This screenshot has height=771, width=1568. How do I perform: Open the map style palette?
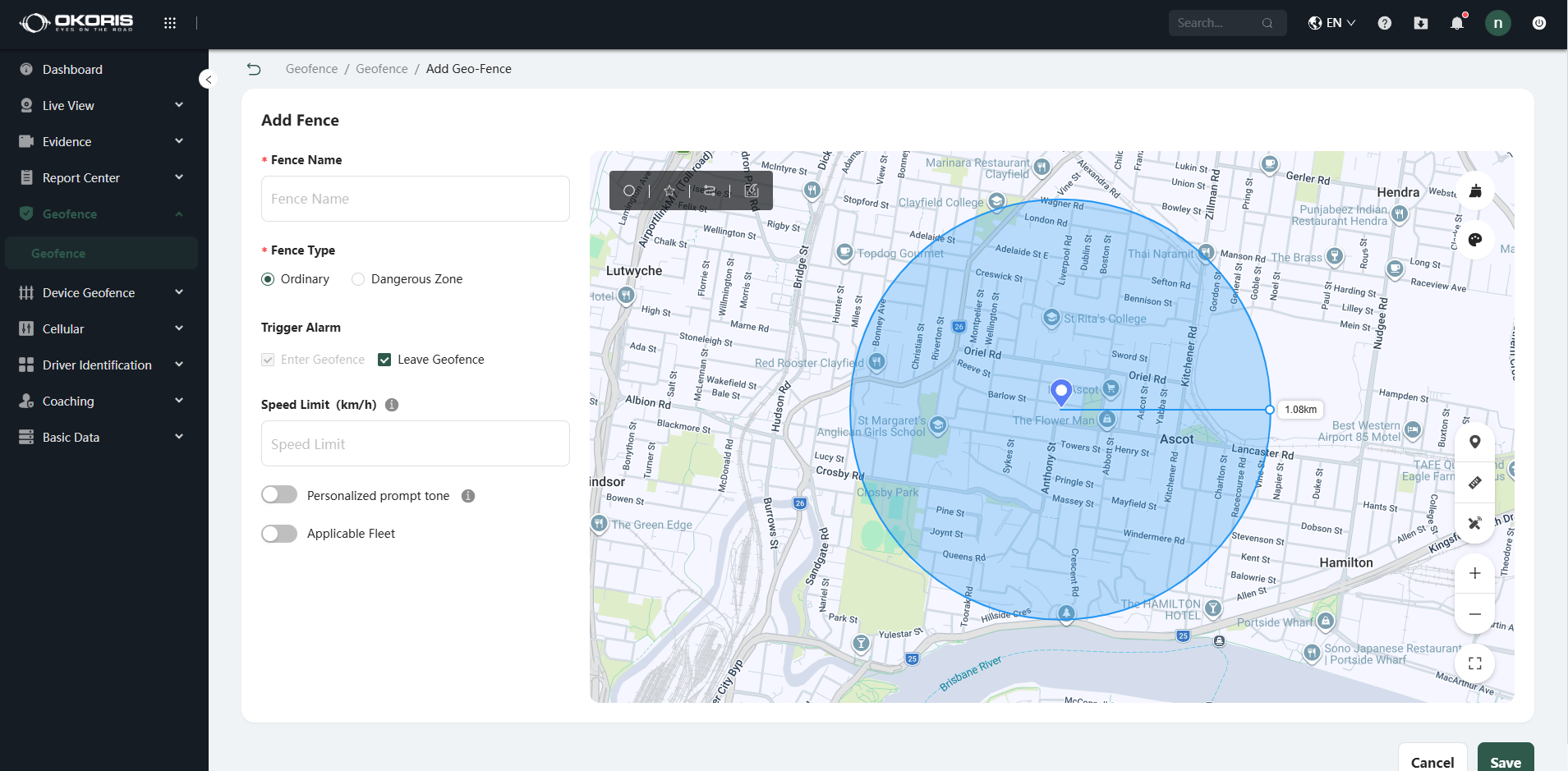1475,240
